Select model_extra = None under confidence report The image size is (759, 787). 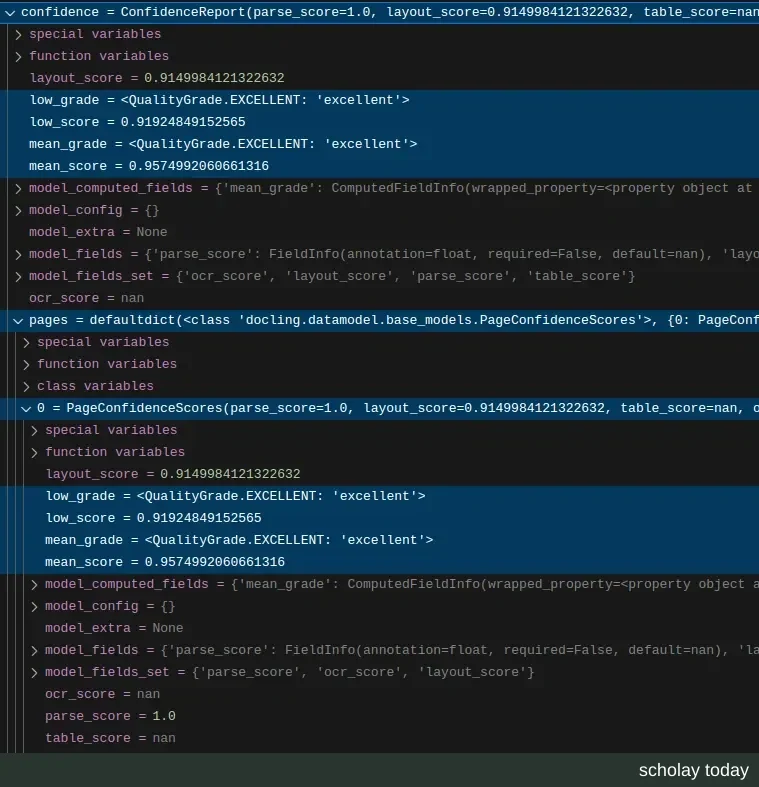coord(380,232)
